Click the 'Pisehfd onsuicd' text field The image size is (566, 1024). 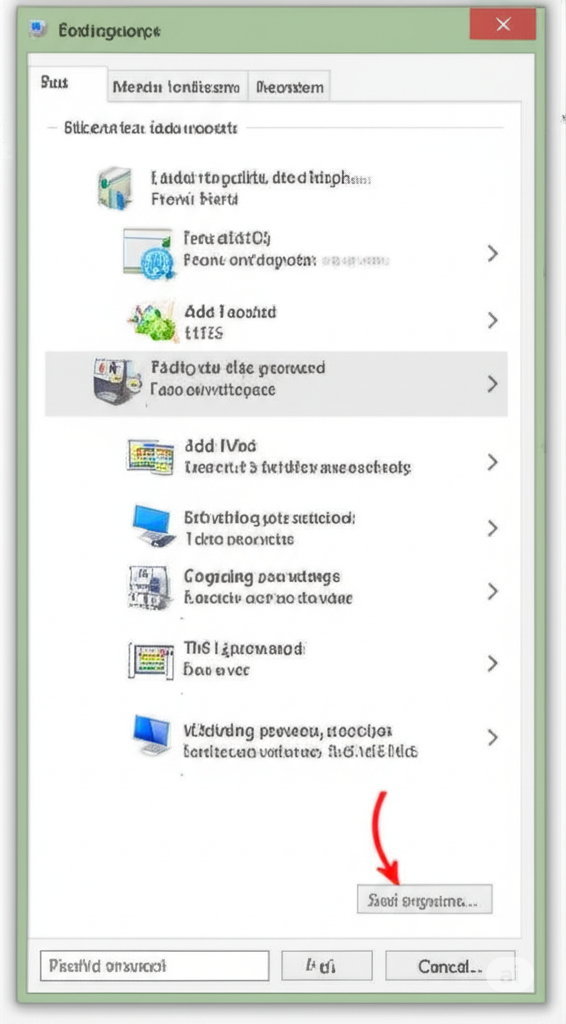(x=154, y=965)
